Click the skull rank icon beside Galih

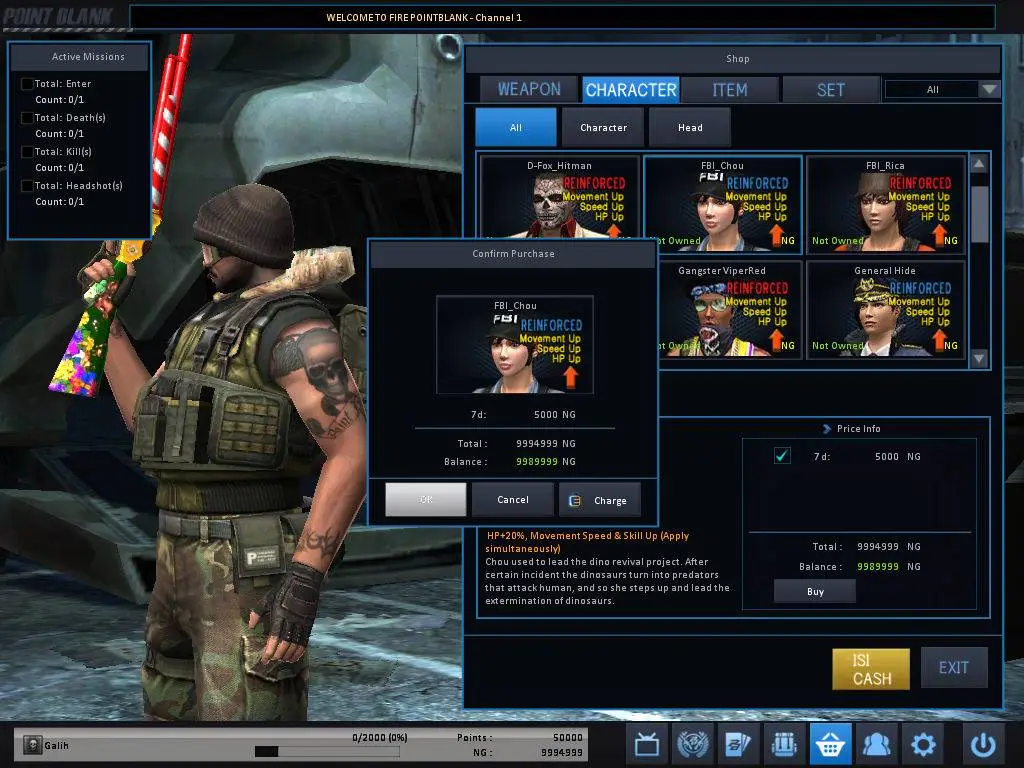tap(32, 744)
